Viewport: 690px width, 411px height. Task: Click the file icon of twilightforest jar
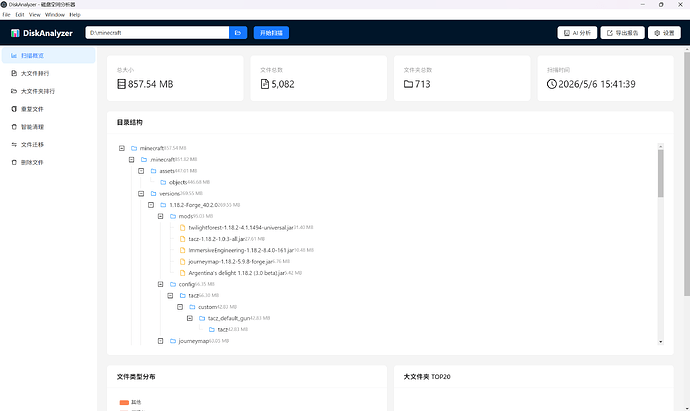click(x=183, y=228)
